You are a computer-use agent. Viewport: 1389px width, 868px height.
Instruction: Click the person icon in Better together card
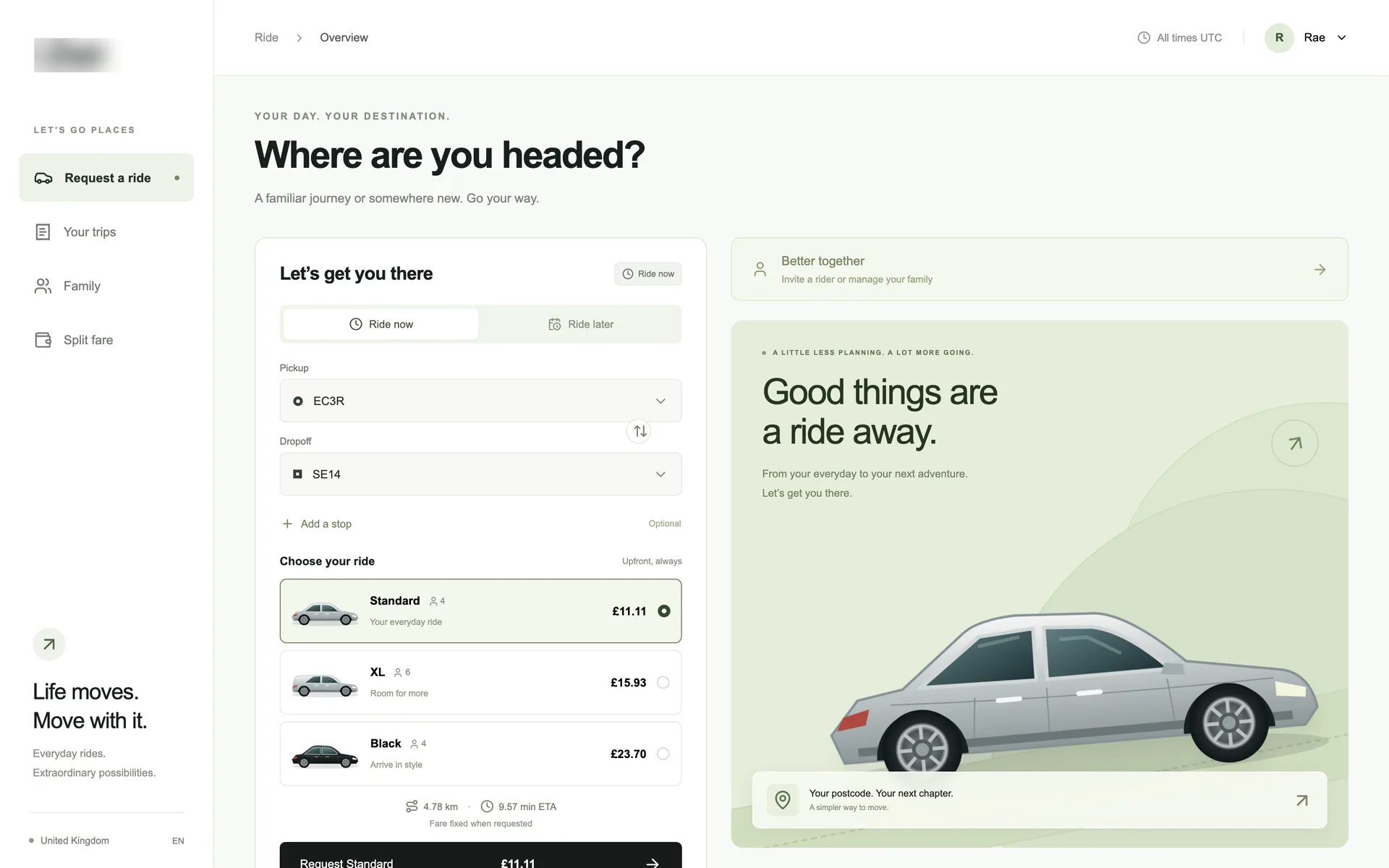pyautogui.click(x=760, y=269)
